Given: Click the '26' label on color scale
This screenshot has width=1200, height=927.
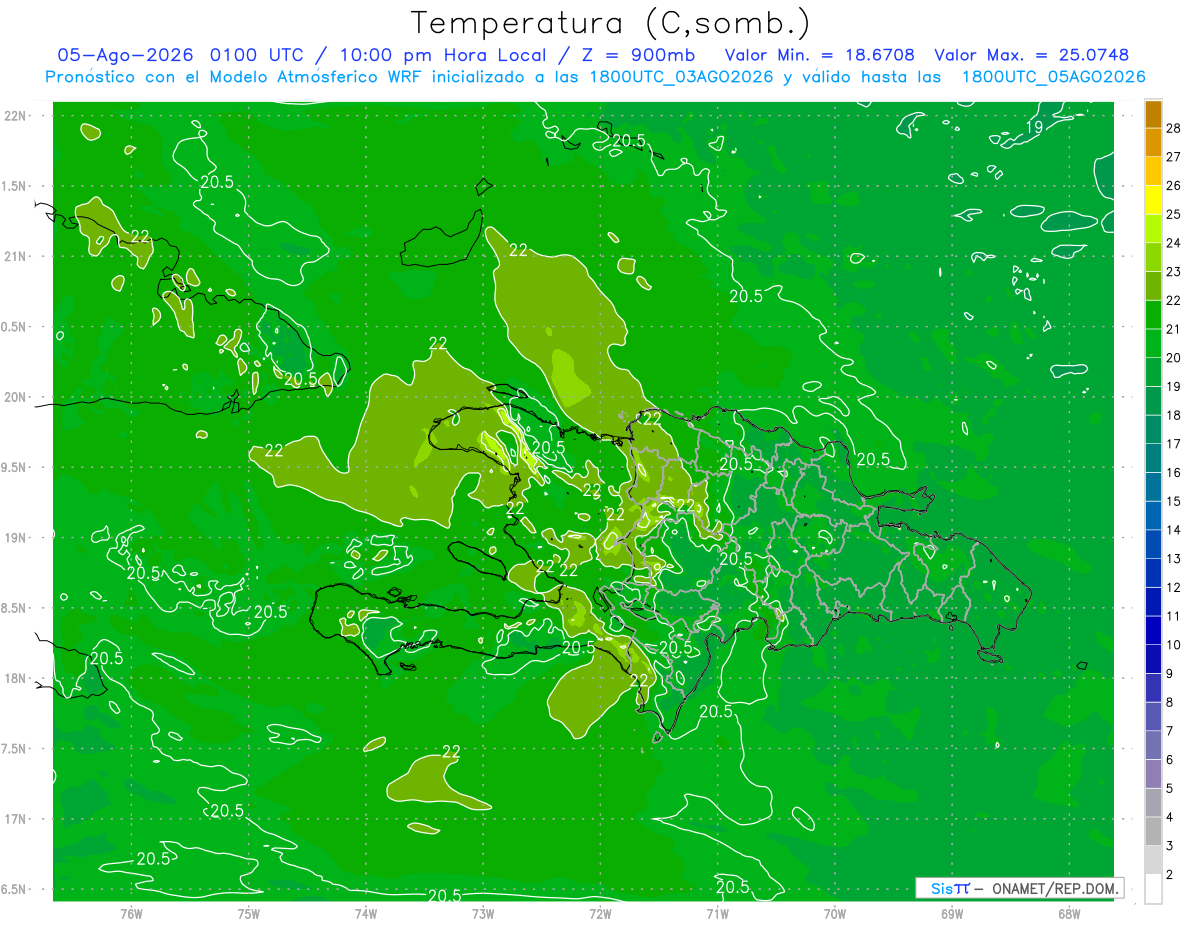Looking at the screenshot, I should [1173, 186].
